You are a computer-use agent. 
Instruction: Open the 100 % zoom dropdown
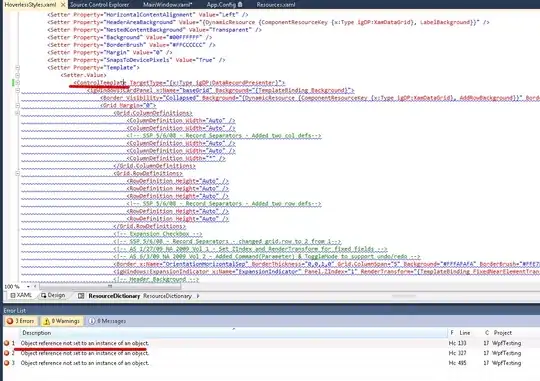[x=28, y=287]
